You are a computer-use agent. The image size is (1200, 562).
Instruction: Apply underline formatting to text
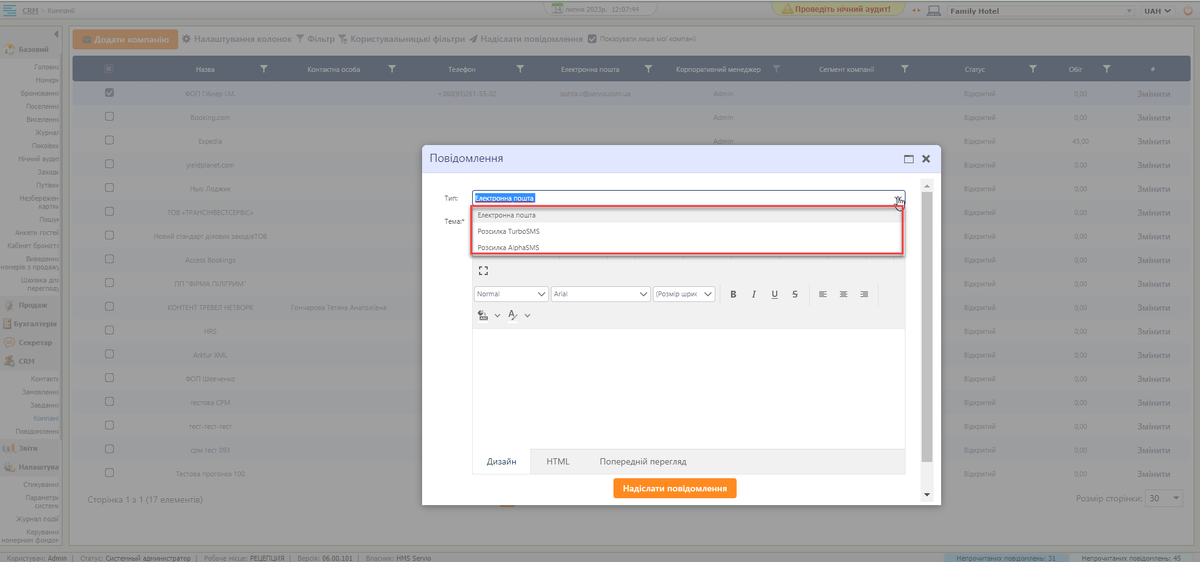tap(774, 294)
